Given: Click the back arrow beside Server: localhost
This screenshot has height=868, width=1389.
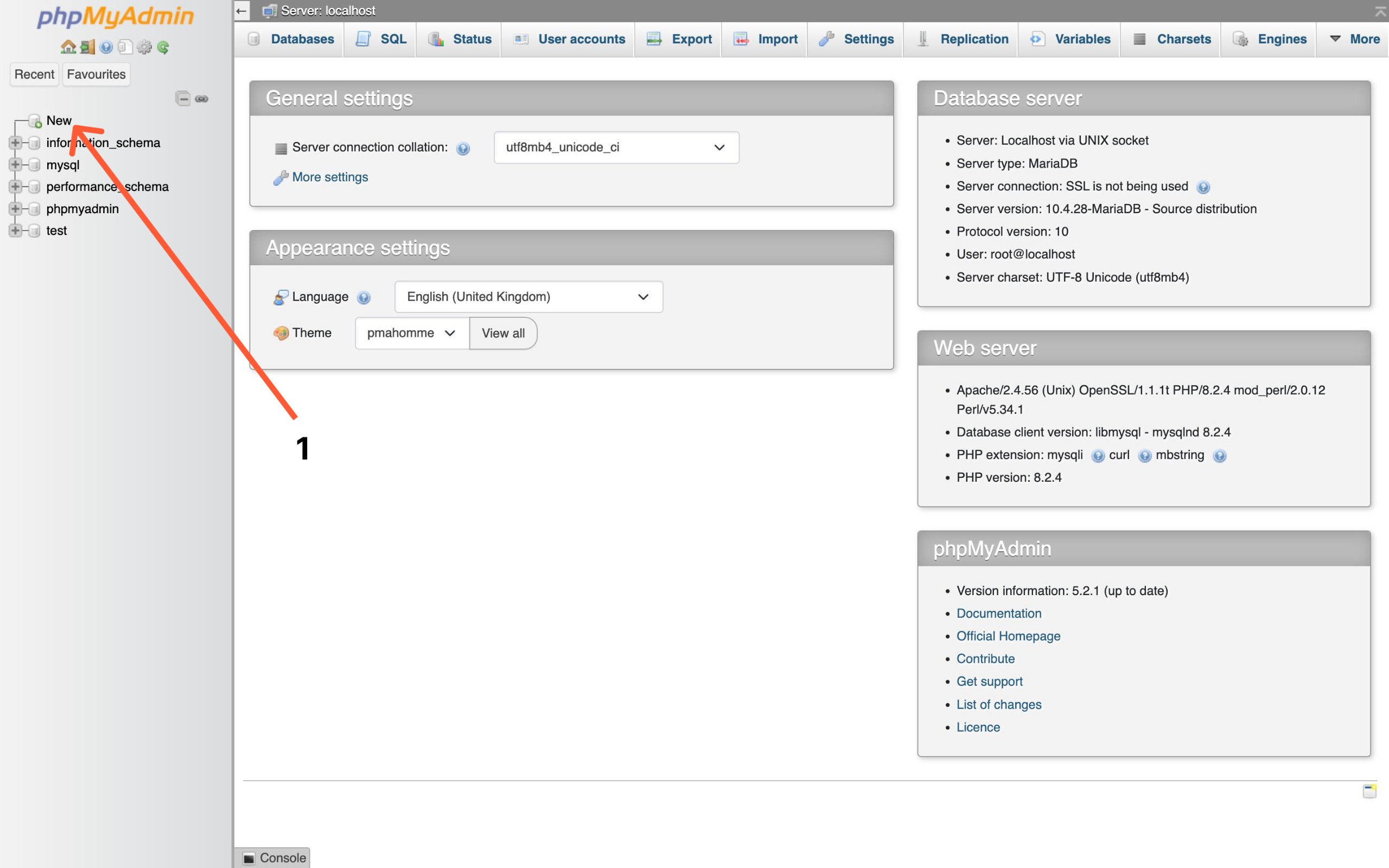Looking at the screenshot, I should coord(241,11).
